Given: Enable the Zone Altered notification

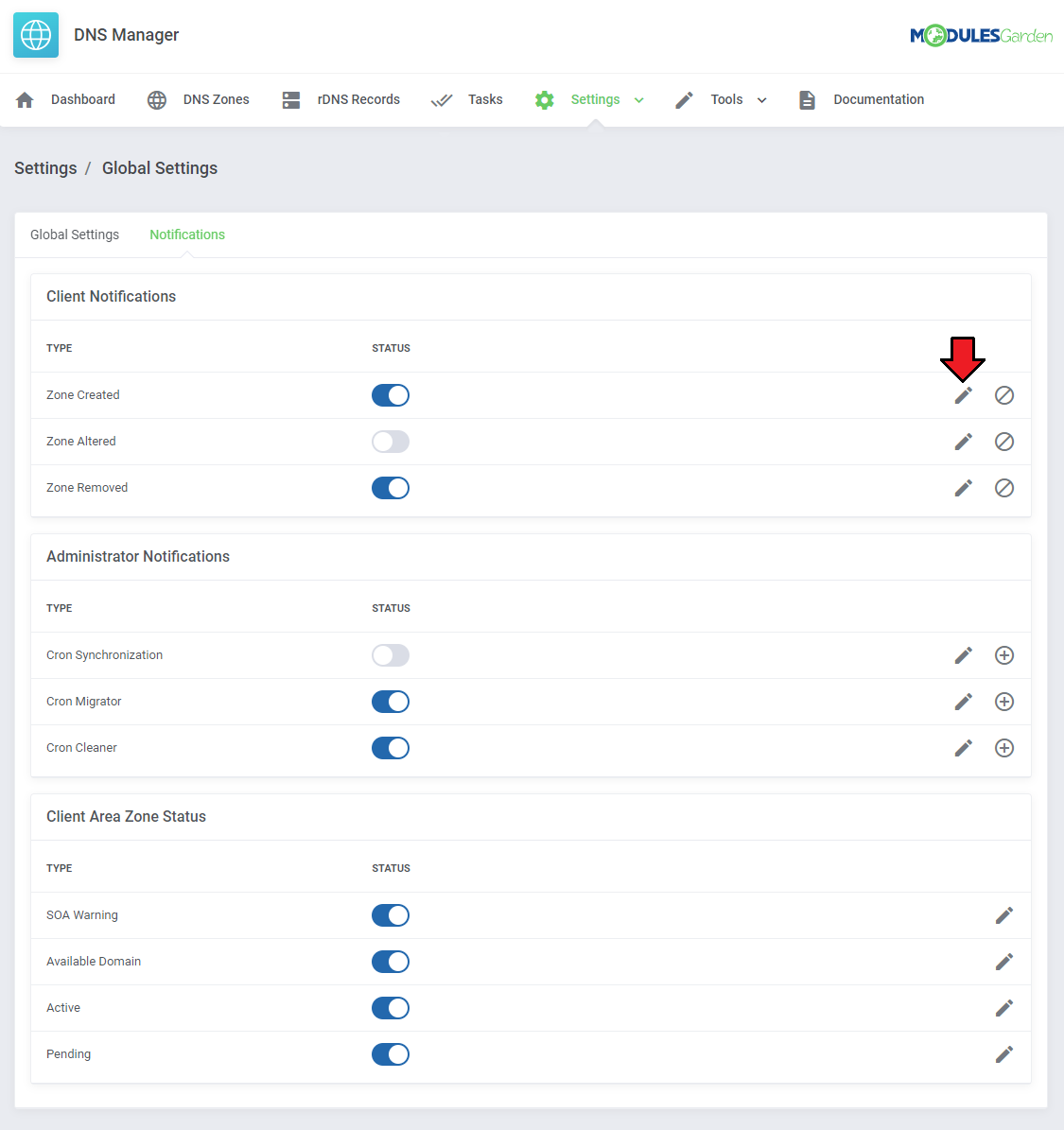Looking at the screenshot, I should [391, 442].
